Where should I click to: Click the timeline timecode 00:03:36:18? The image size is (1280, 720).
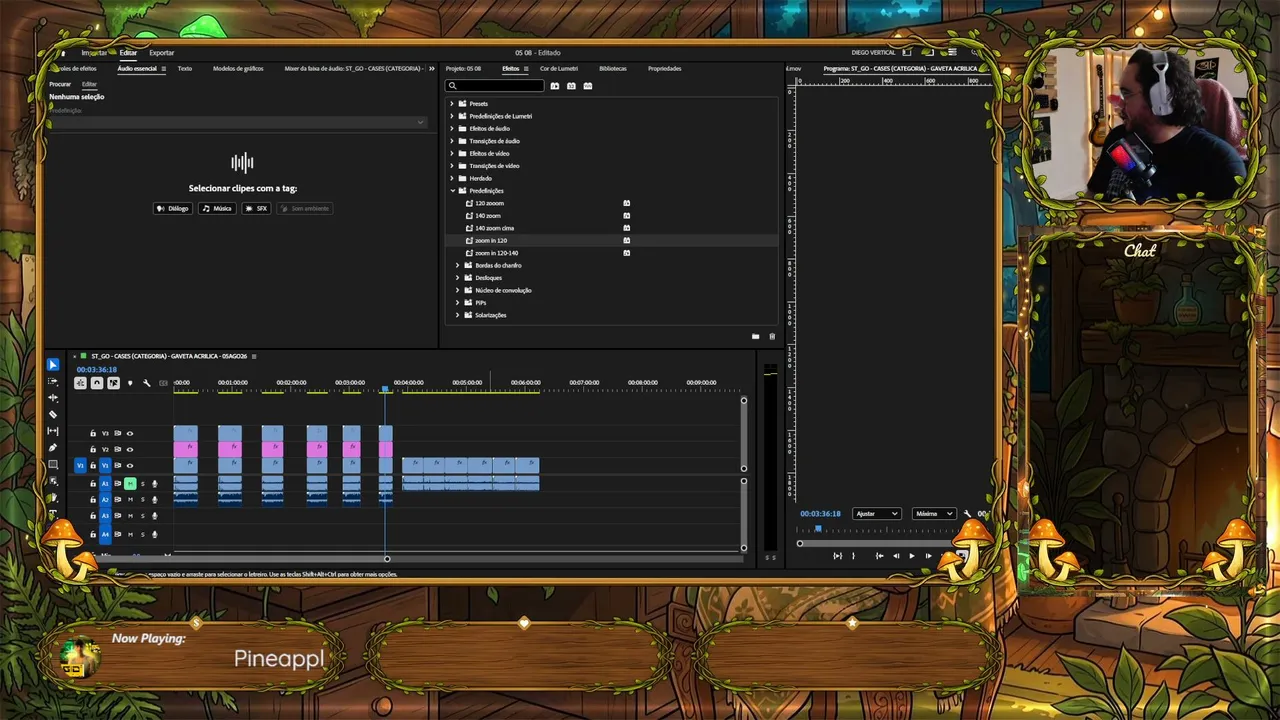pos(95,370)
